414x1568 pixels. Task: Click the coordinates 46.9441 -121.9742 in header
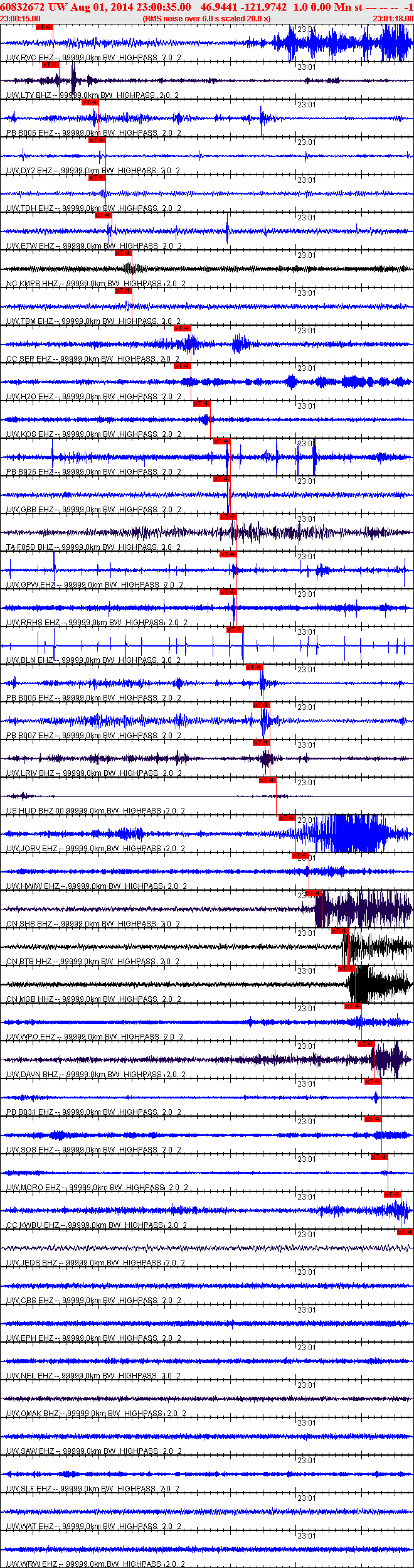[x=243, y=7]
